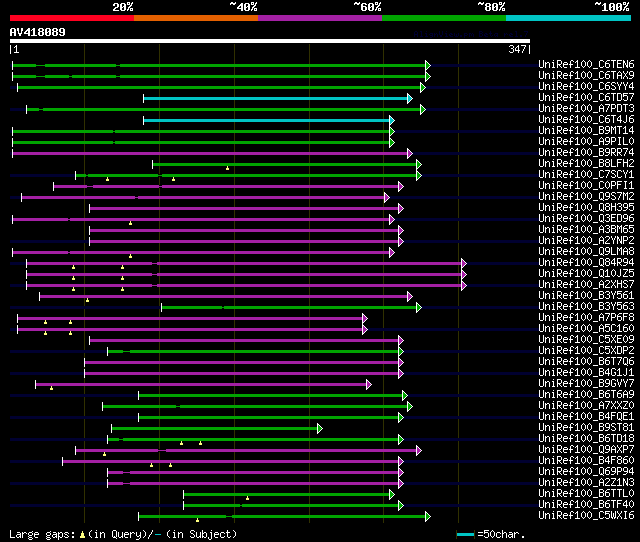This screenshot has height=542, width=640.
Task: Click the cyan alignment bar for C6TD57
Action: click(276, 98)
